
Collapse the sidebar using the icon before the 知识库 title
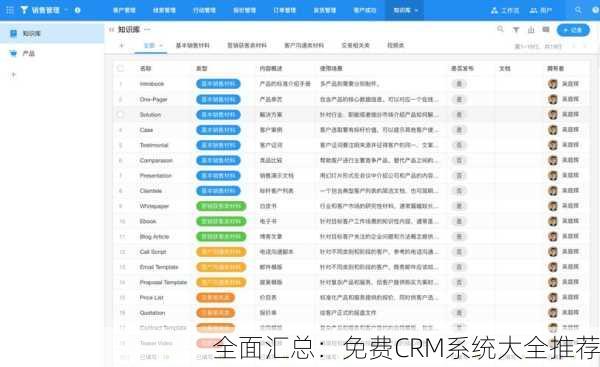coord(111,29)
